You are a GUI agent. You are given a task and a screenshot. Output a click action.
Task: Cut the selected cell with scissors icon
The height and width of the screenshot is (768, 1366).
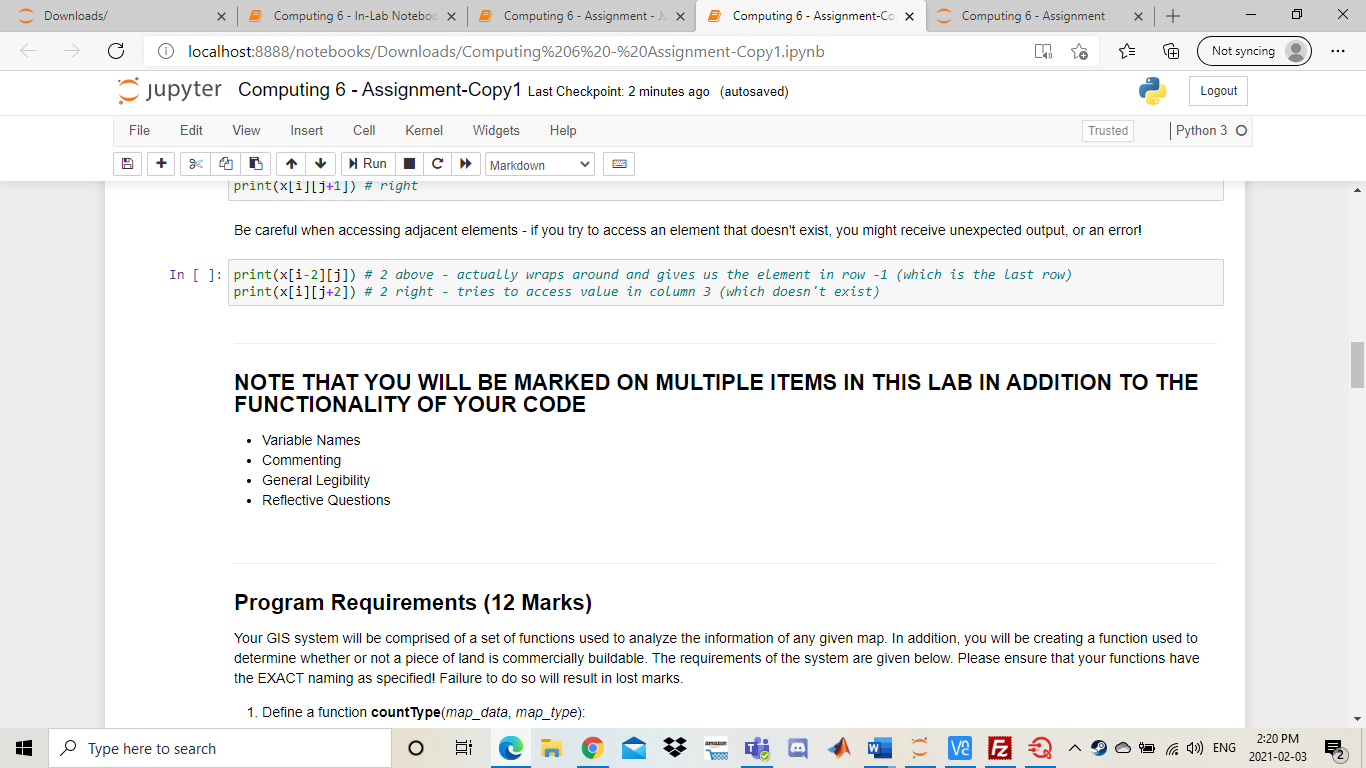[194, 164]
